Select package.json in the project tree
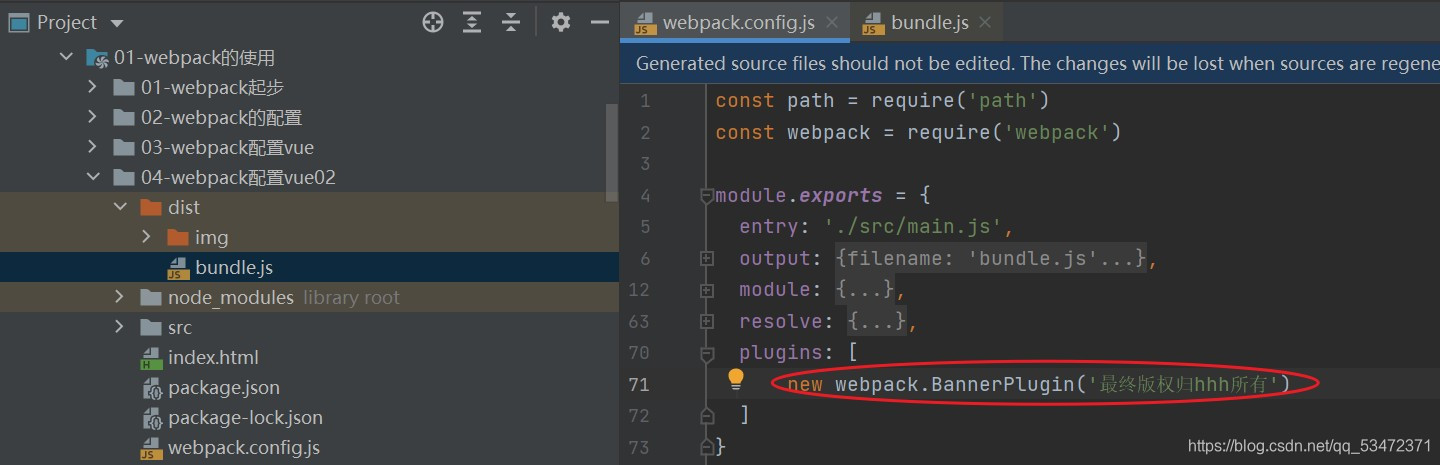This screenshot has width=1440, height=465. pyautogui.click(x=224, y=387)
